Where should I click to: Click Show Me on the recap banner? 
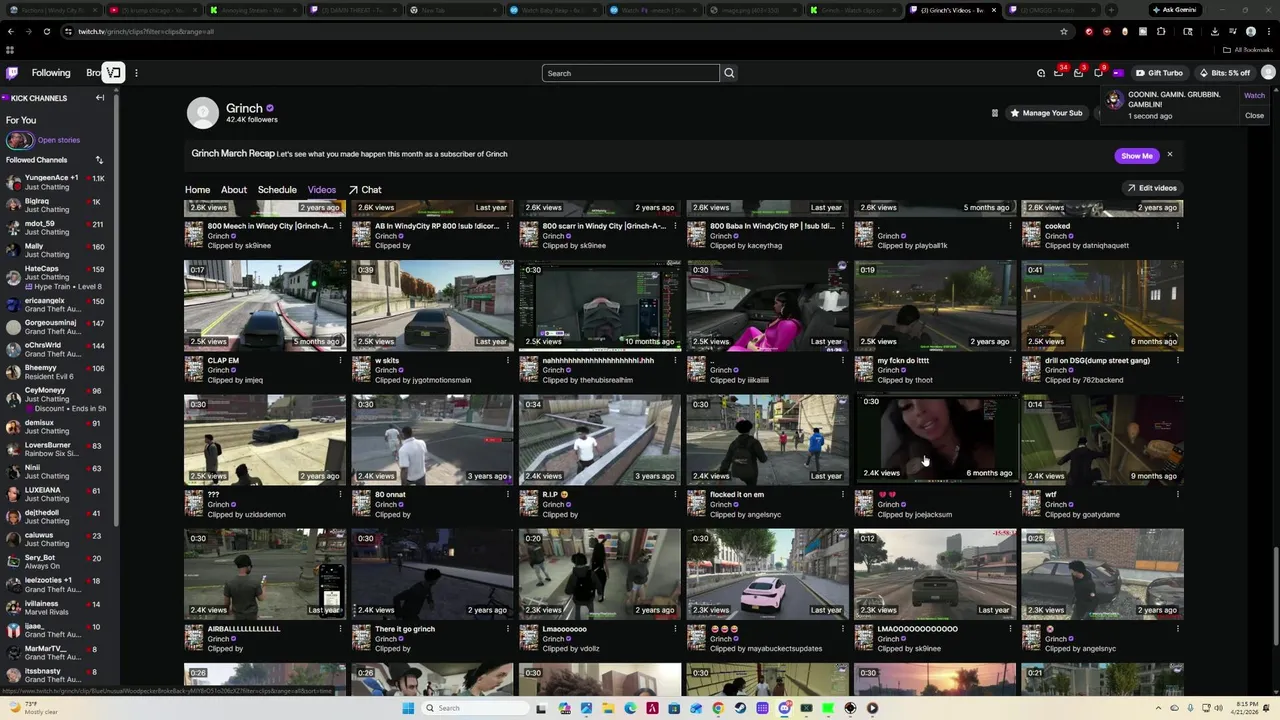point(1136,156)
